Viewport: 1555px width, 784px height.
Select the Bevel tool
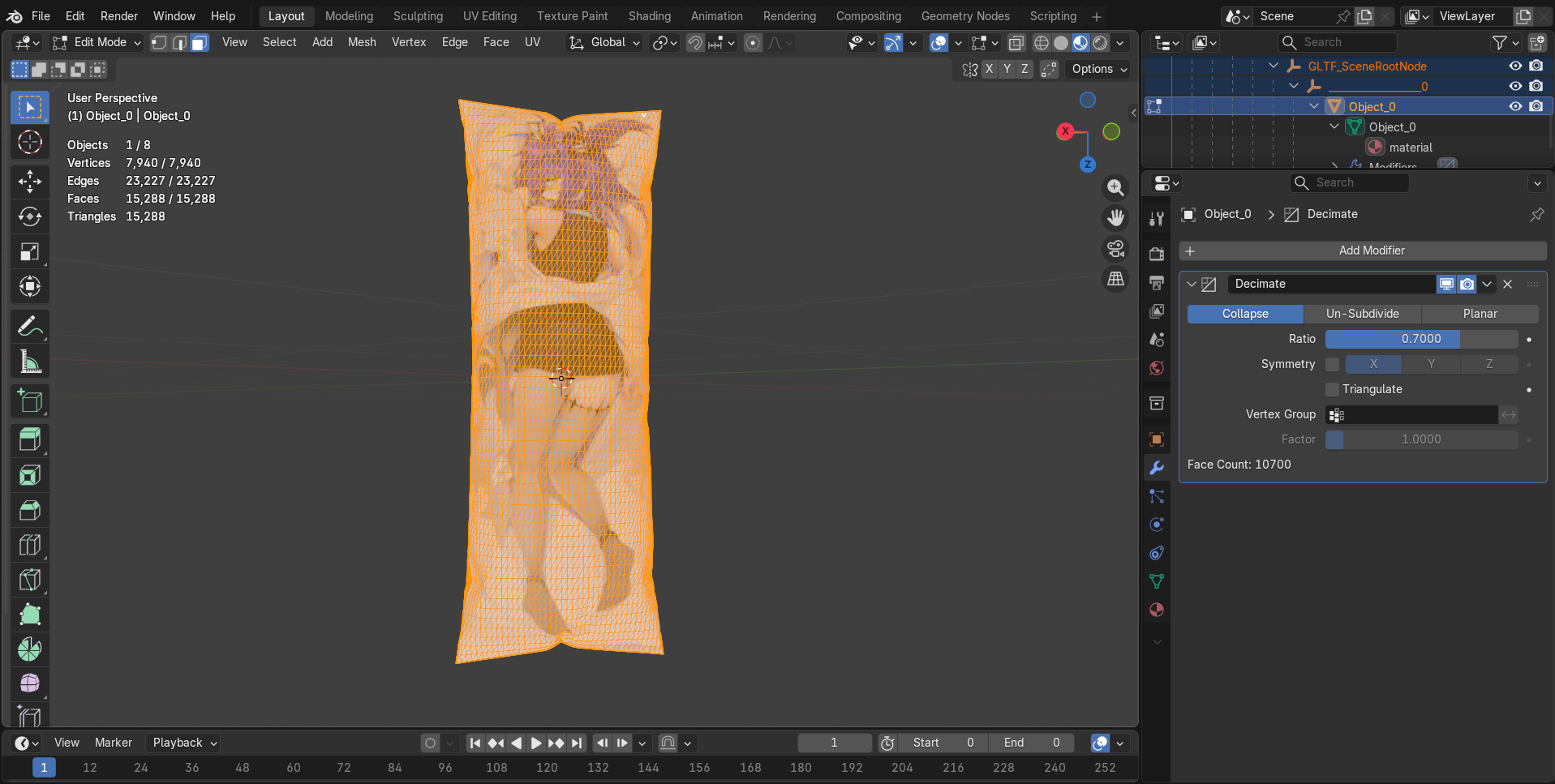pos(30,510)
